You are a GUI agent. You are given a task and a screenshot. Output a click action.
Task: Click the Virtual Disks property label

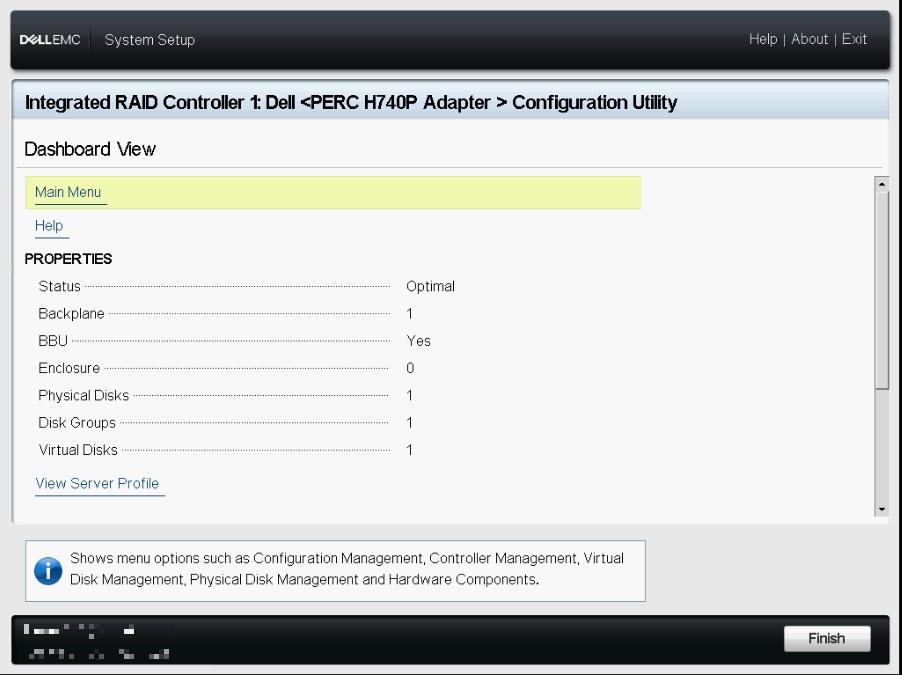pos(78,450)
